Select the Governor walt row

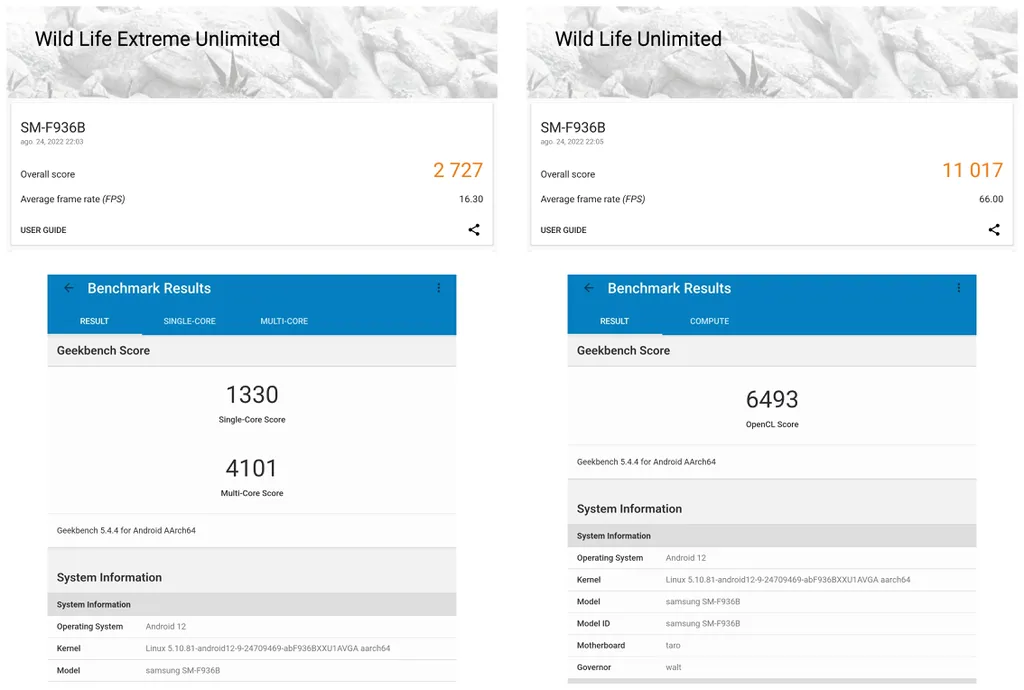tap(771, 667)
